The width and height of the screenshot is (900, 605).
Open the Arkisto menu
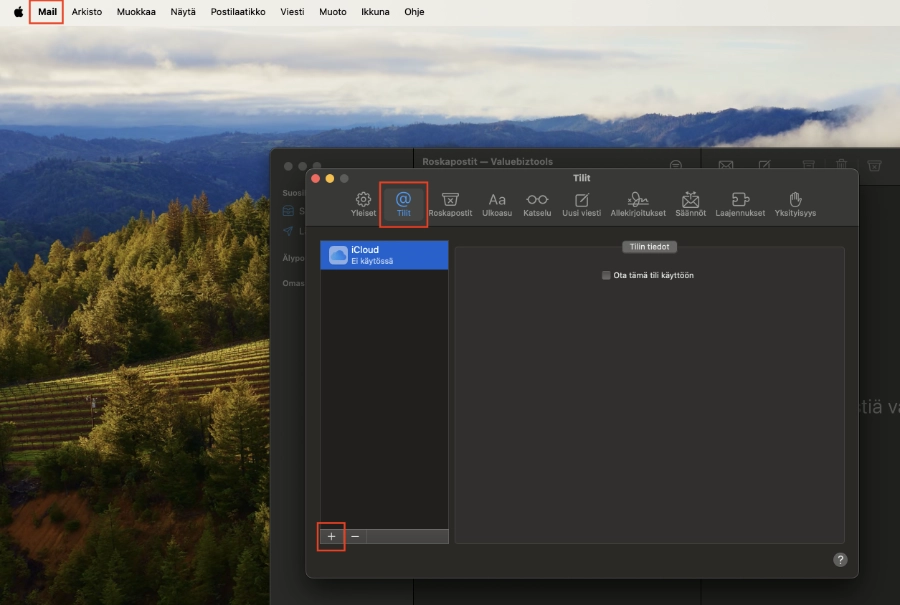point(87,11)
